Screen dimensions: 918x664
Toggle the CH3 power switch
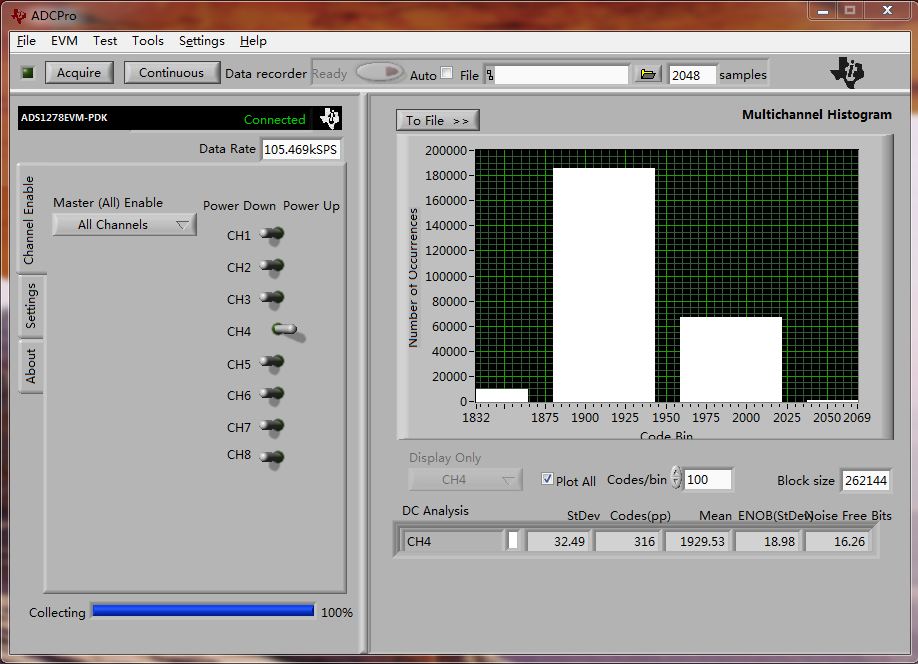pos(272,299)
